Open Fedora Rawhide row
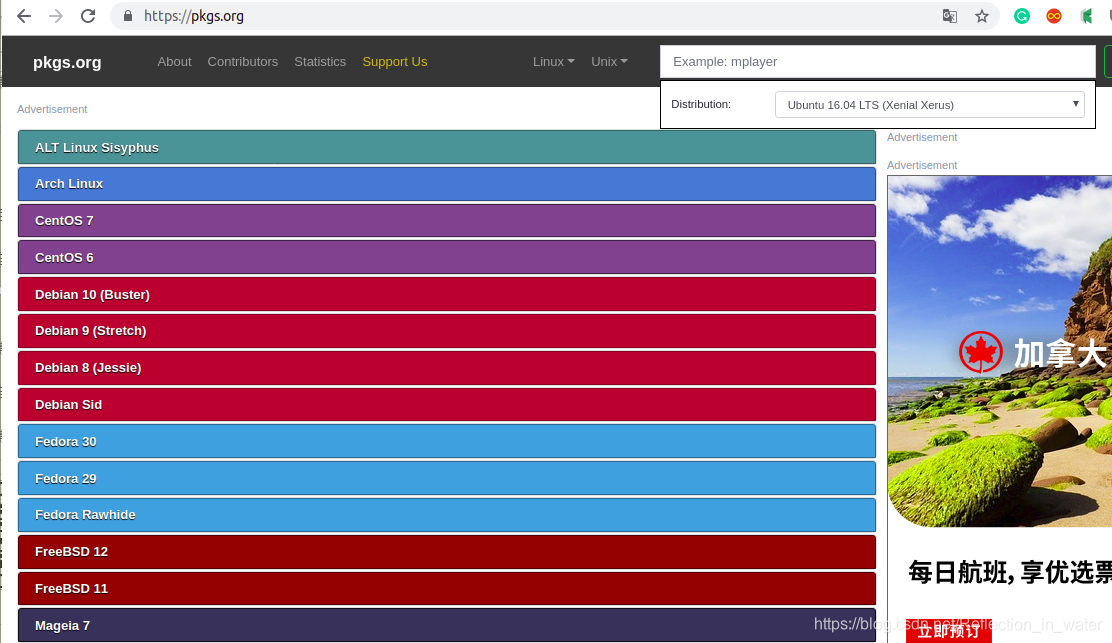 [x=447, y=515]
